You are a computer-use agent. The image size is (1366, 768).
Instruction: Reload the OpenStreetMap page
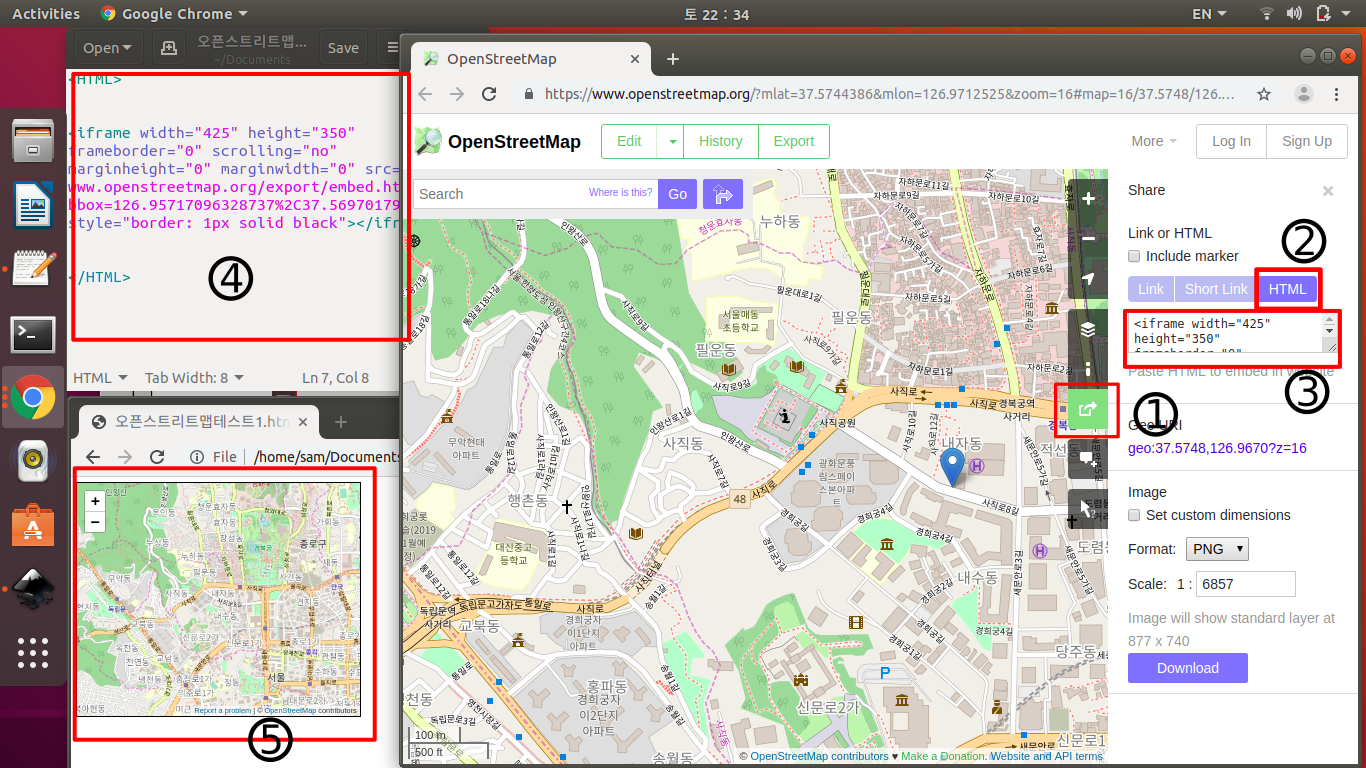coord(489,94)
